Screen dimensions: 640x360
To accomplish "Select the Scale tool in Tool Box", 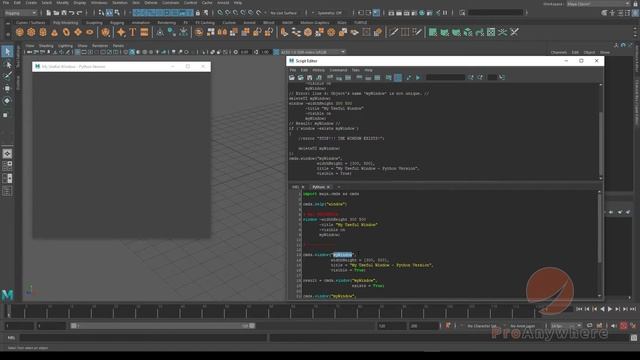I will (x=6, y=115).
